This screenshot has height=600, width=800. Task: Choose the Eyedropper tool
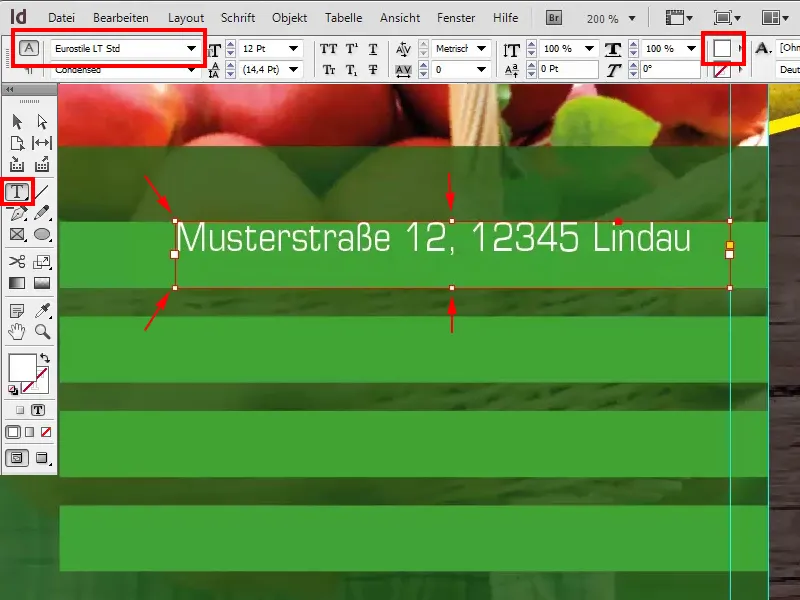[x=42, y=310]
